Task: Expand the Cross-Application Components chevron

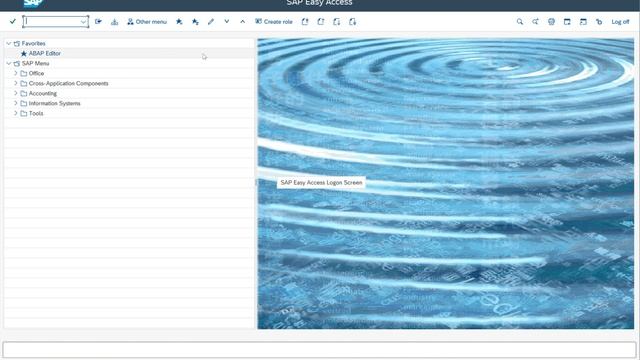Action: (x=16, y=83)
